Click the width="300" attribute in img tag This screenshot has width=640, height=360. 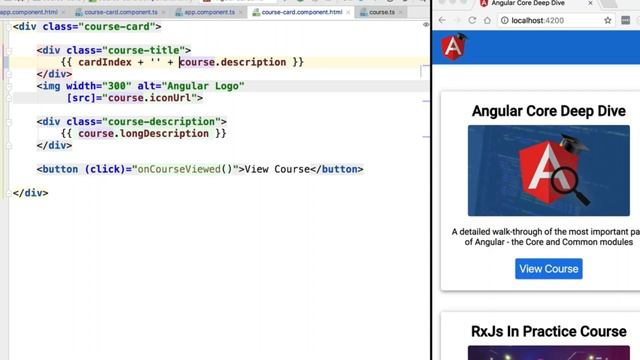[x=99, y=86]
